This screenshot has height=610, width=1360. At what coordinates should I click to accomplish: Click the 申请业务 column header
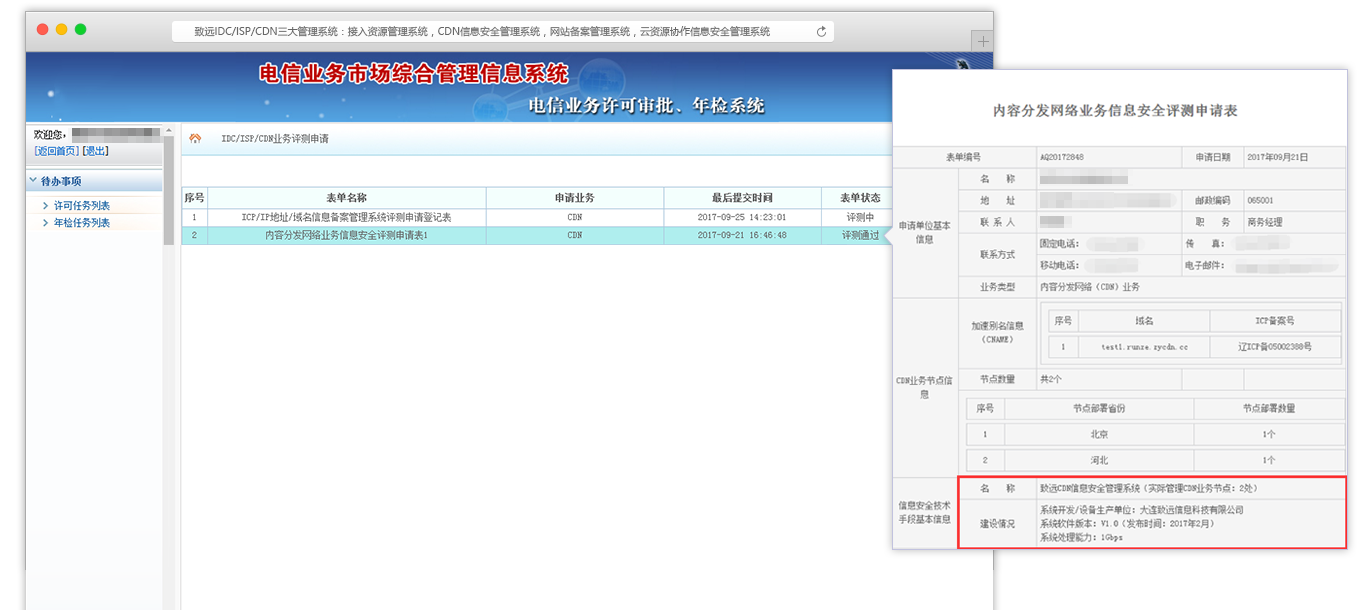tap(574, 198)
